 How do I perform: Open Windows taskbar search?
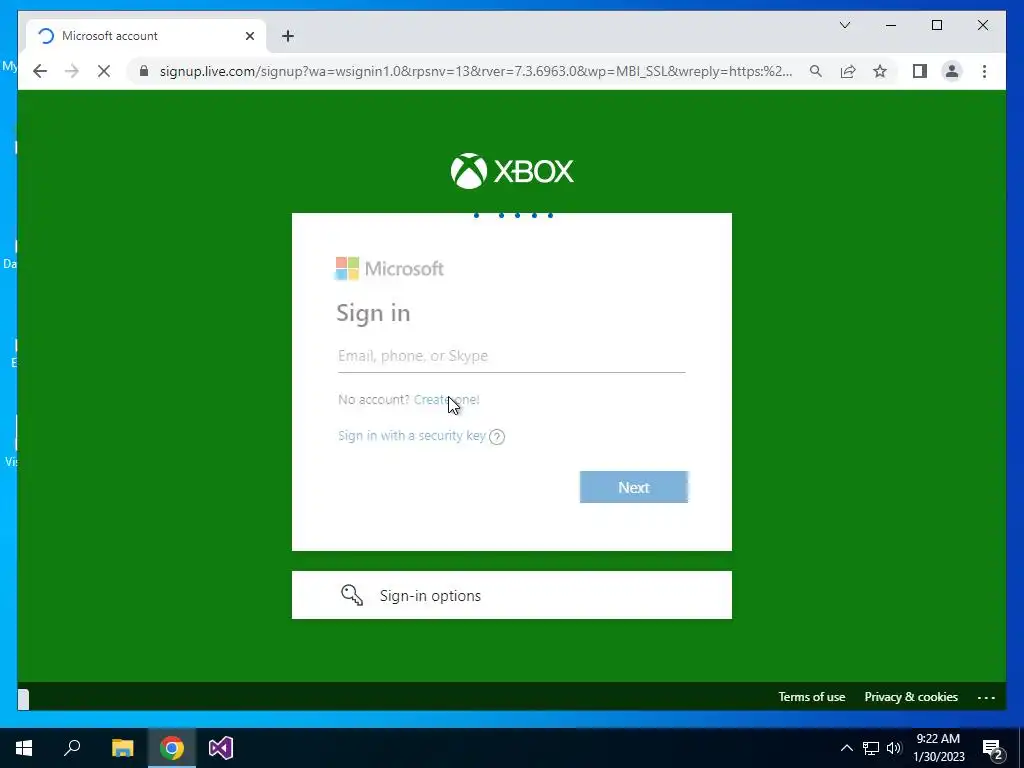[72, 748]
